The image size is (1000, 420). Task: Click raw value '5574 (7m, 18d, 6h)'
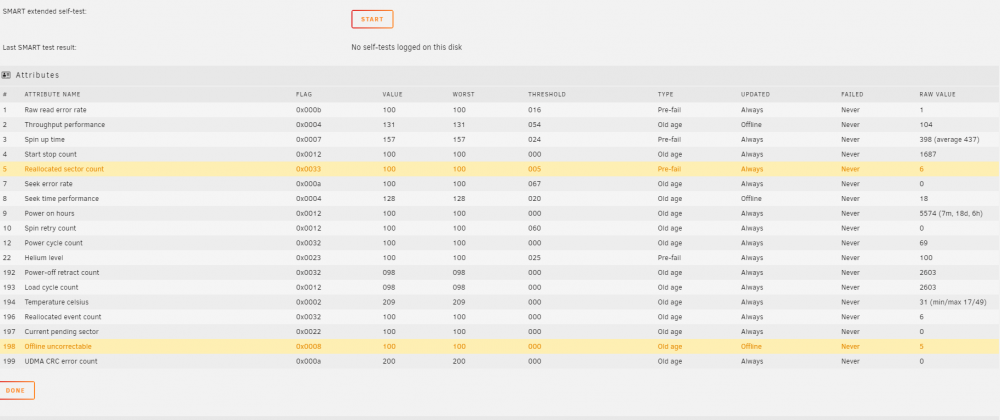click(951, 213)
